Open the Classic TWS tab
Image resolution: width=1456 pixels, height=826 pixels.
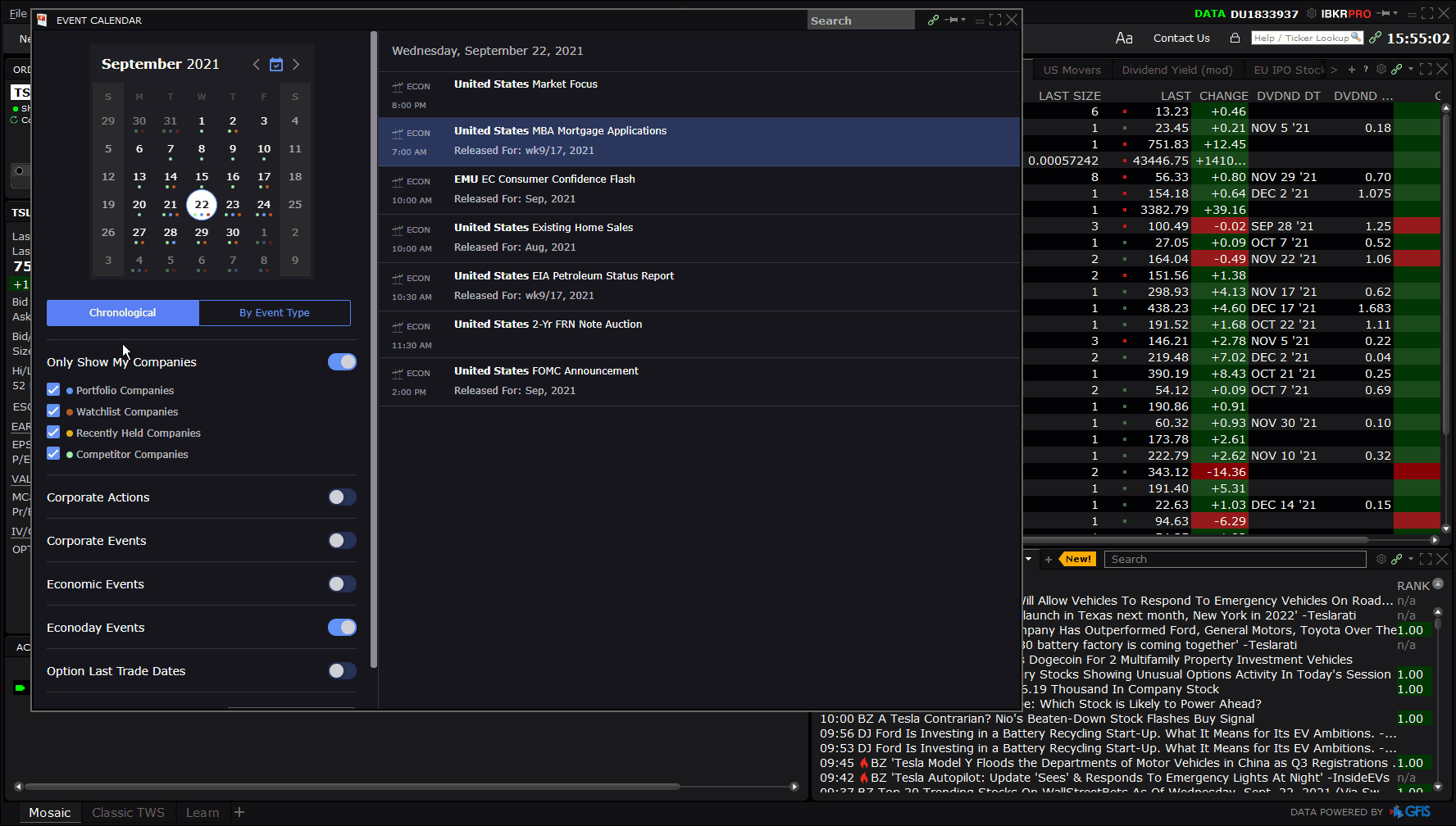click(x=128, y=812)
